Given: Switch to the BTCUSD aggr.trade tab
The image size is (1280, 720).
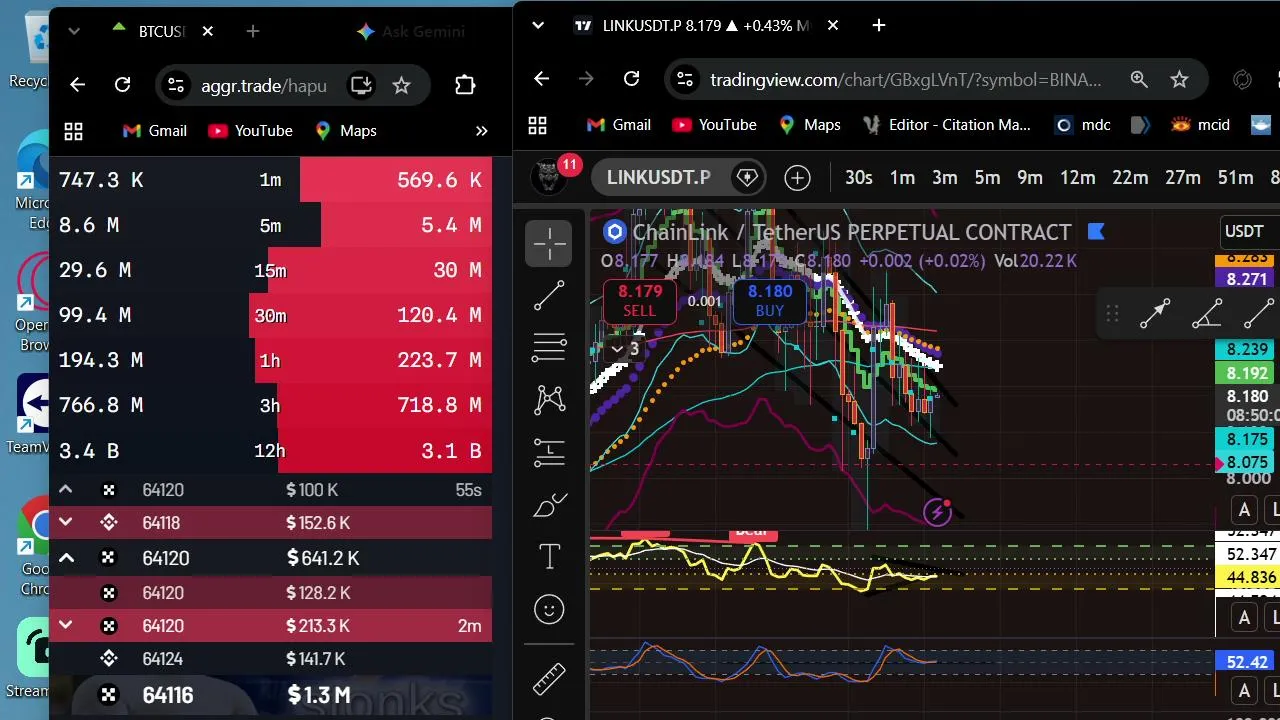Looking at the screenshot, I should (162, 31).
